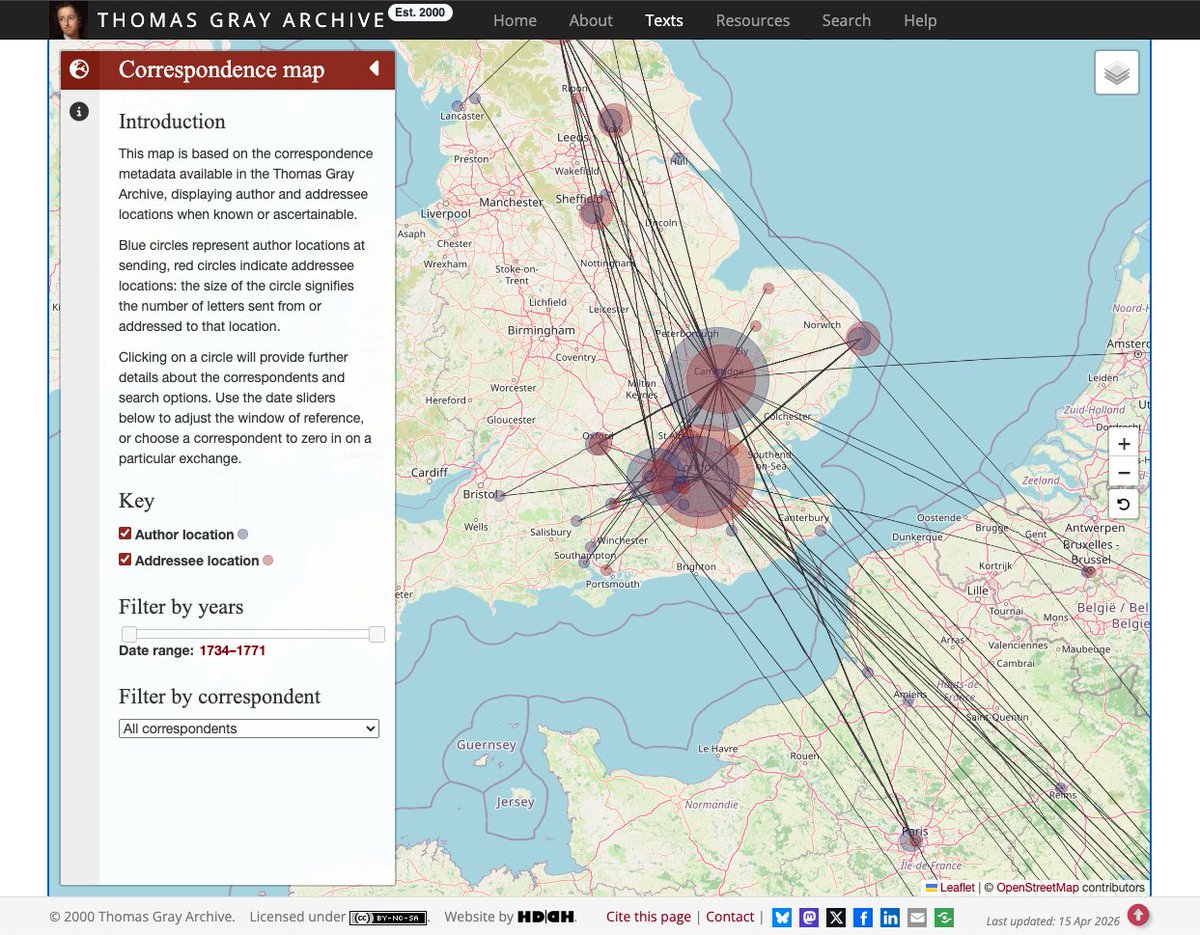The image size is (1200, 935).
Task: Click the Introduction heading
Action: pos(172,121)
